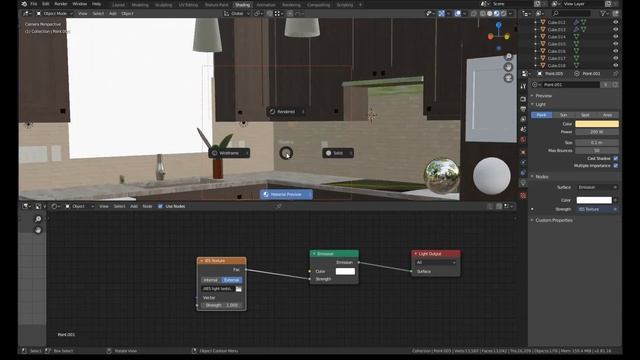Hide Cube.016 using its eye icon

[616, 51]
